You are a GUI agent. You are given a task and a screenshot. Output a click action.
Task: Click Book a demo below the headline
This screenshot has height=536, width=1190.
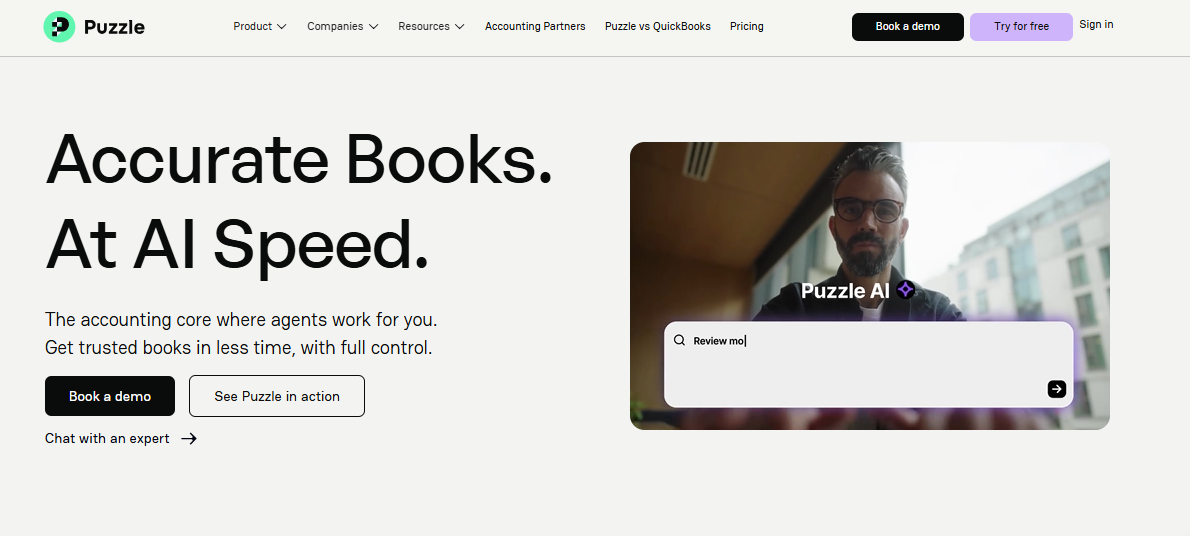[x=110, y=396]
